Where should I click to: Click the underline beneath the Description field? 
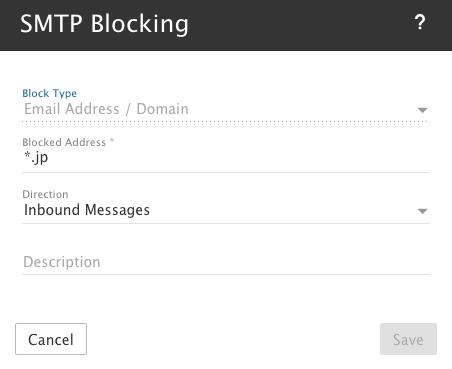point(226,274)
